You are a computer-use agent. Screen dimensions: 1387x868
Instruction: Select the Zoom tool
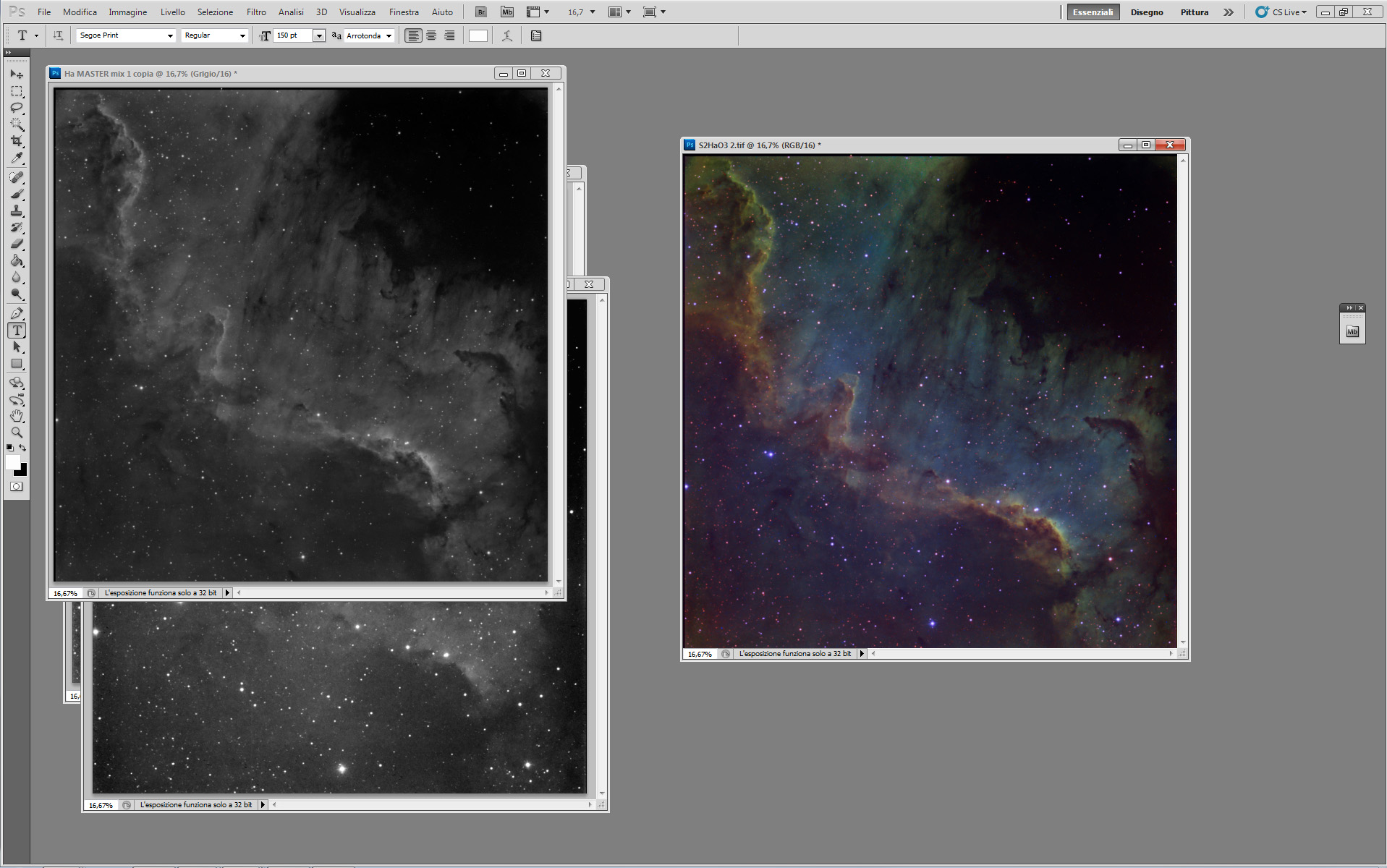click(x=17, y=433)
